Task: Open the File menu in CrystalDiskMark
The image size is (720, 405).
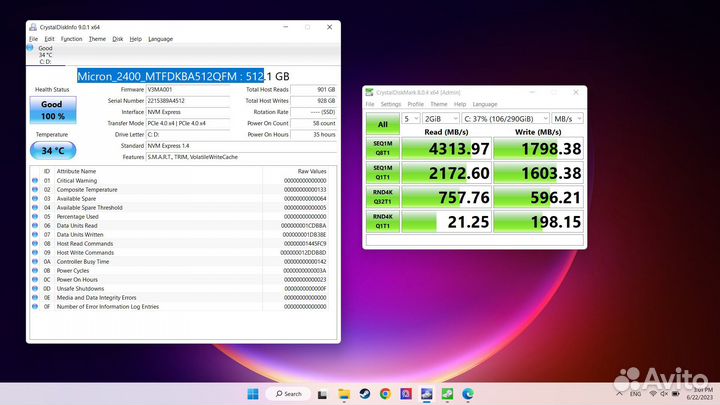Action: [x=370, y=104]
